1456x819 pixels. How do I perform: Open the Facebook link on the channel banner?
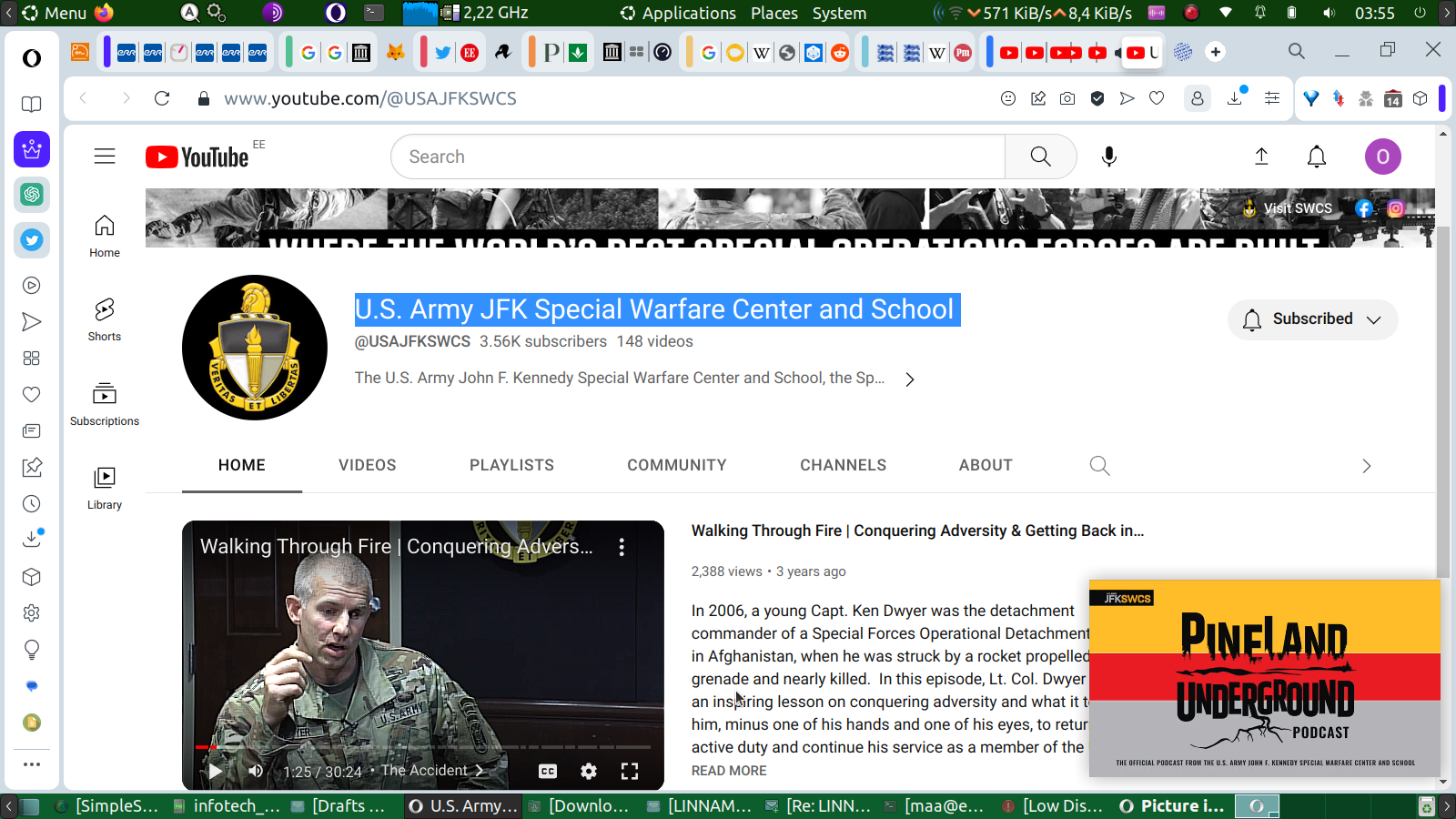pos(1363,208)
